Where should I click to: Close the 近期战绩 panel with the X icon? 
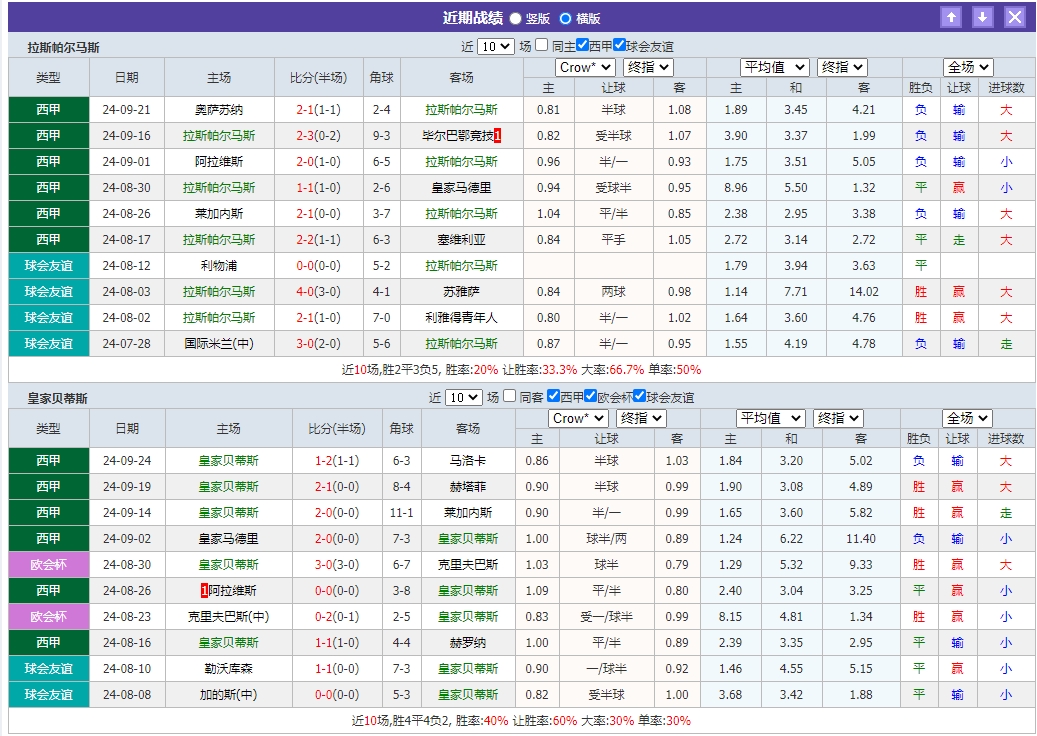(x=1015, y=16)
